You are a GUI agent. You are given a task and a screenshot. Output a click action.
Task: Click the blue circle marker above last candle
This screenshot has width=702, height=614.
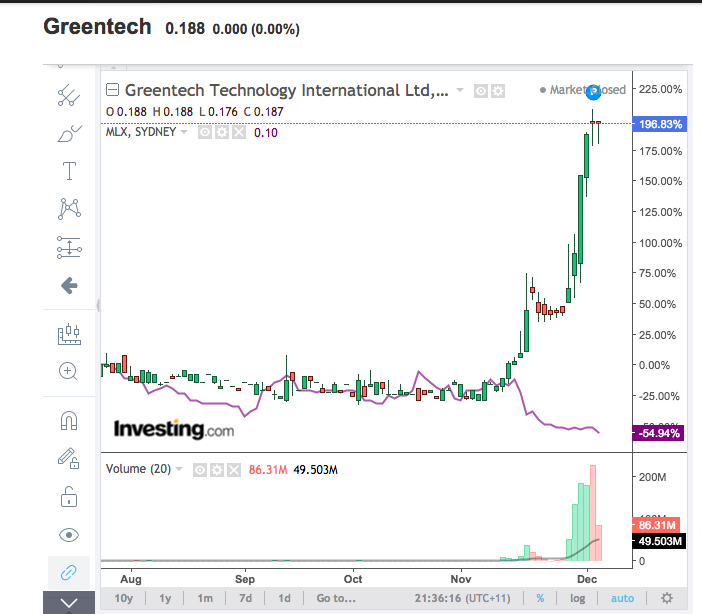tap(593, 92)
